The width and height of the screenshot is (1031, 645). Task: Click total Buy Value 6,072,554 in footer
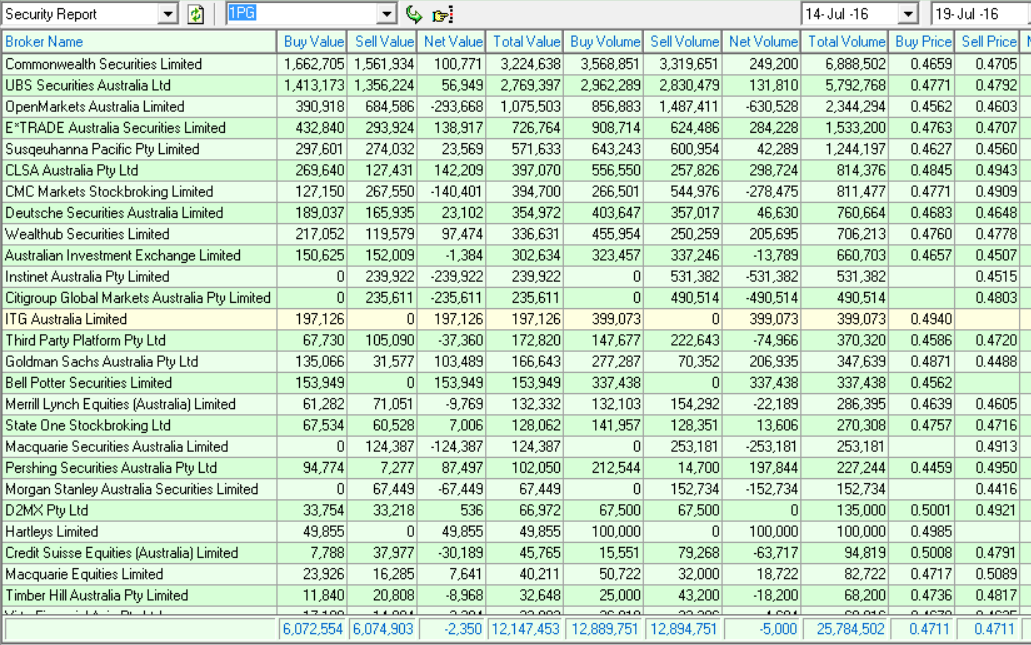pos(312,629)
